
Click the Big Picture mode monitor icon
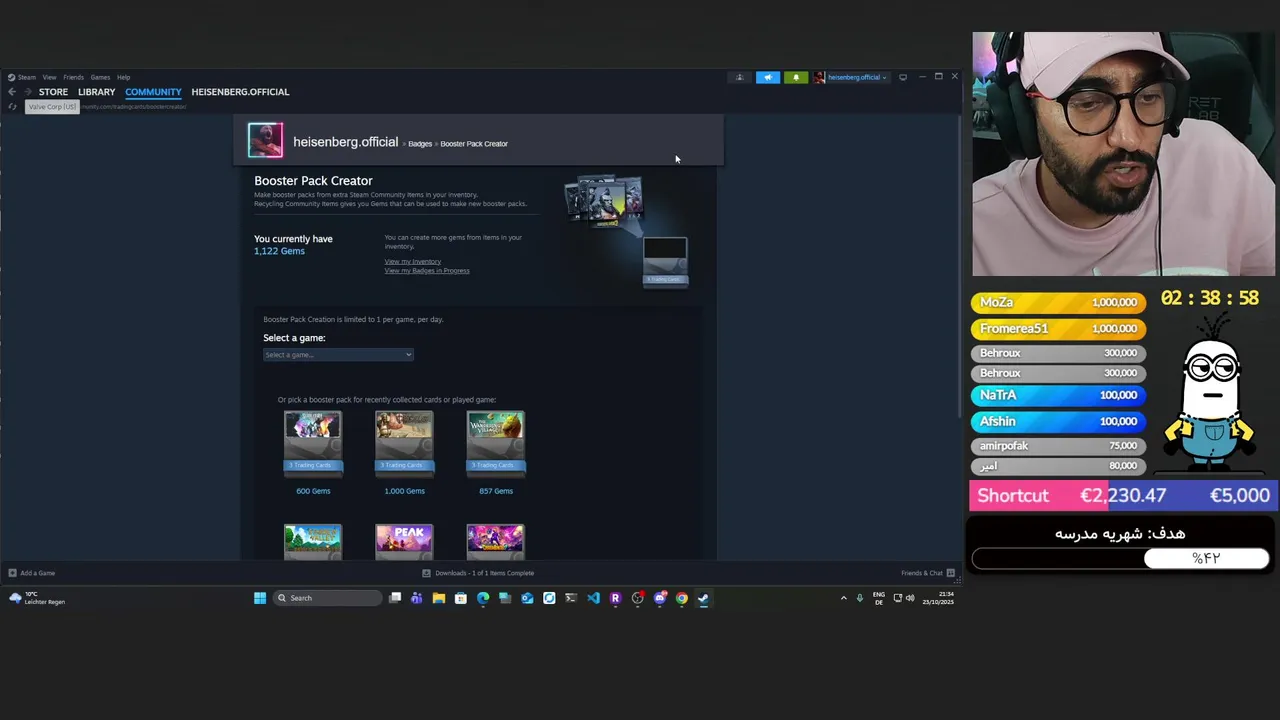tap(903, 77)
